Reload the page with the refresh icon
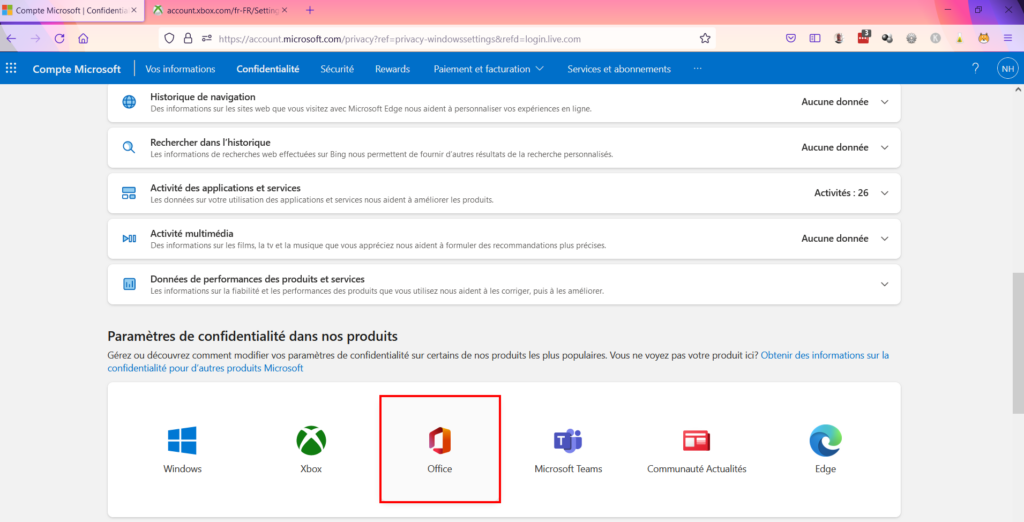This screenshot has width=1024, height=522. pyautogui.click(x=59, y=39)
